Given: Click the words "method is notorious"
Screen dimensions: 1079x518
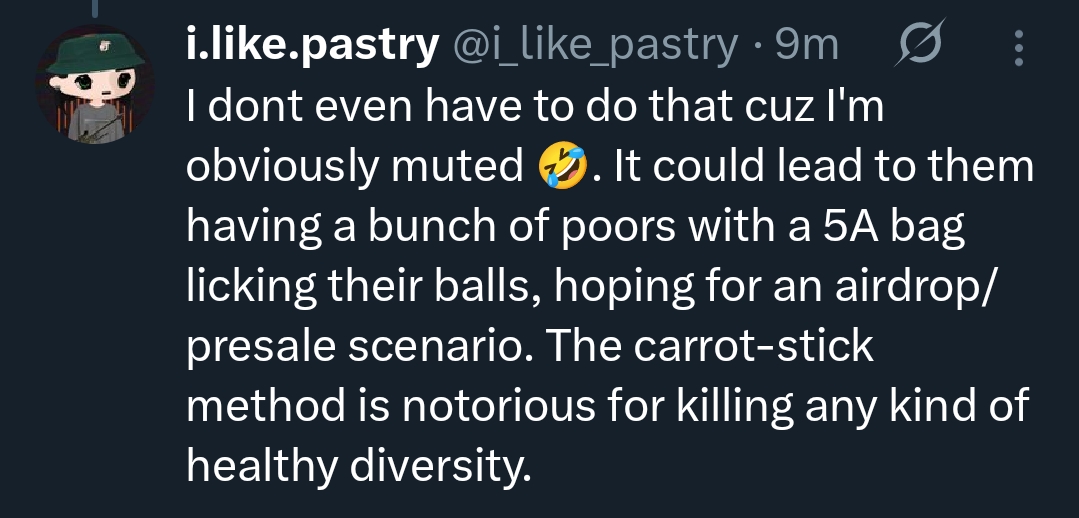Looking at the screenshot, I should coord(395,408).
